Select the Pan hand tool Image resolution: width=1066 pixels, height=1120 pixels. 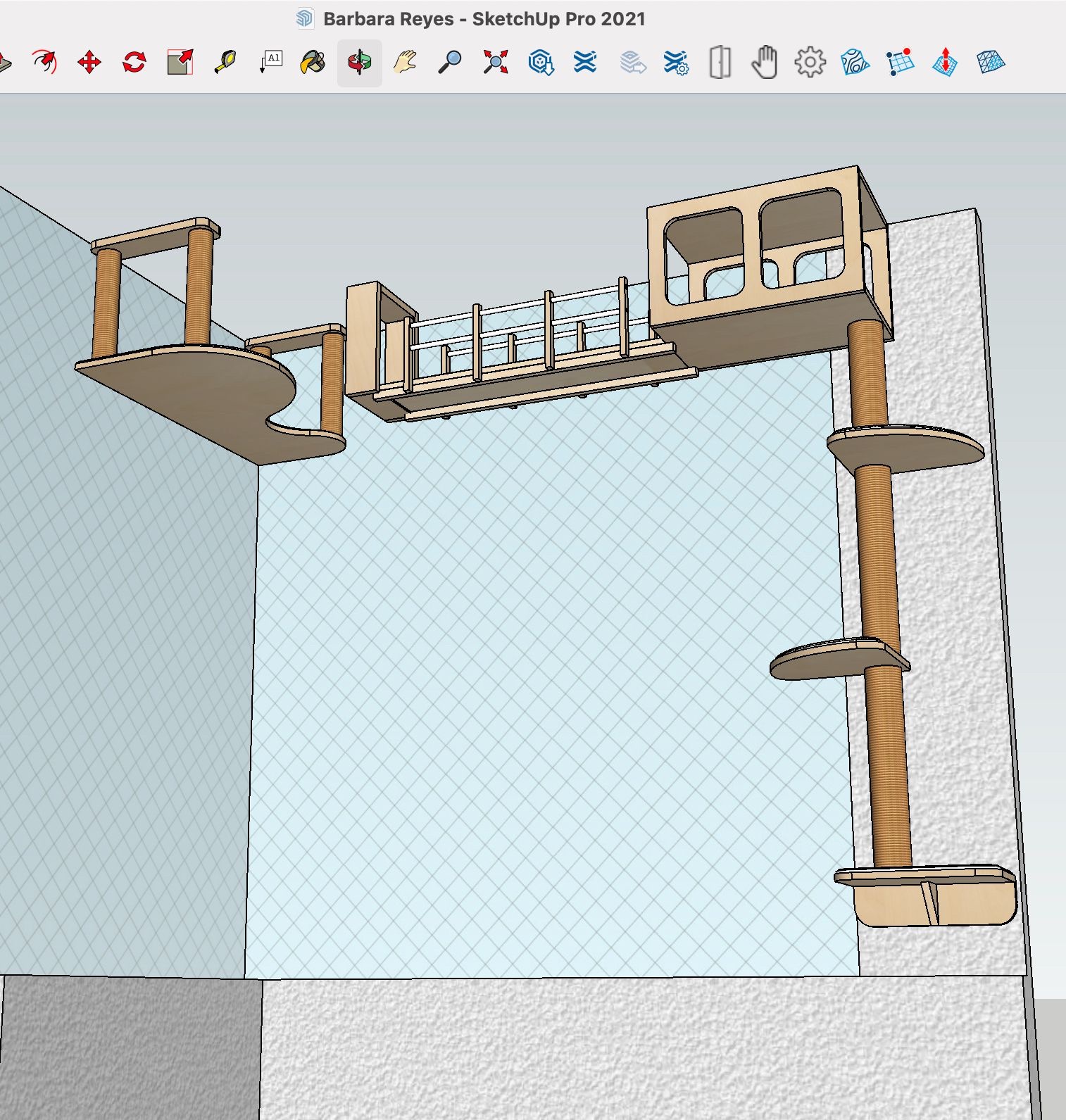coord(405,62)
